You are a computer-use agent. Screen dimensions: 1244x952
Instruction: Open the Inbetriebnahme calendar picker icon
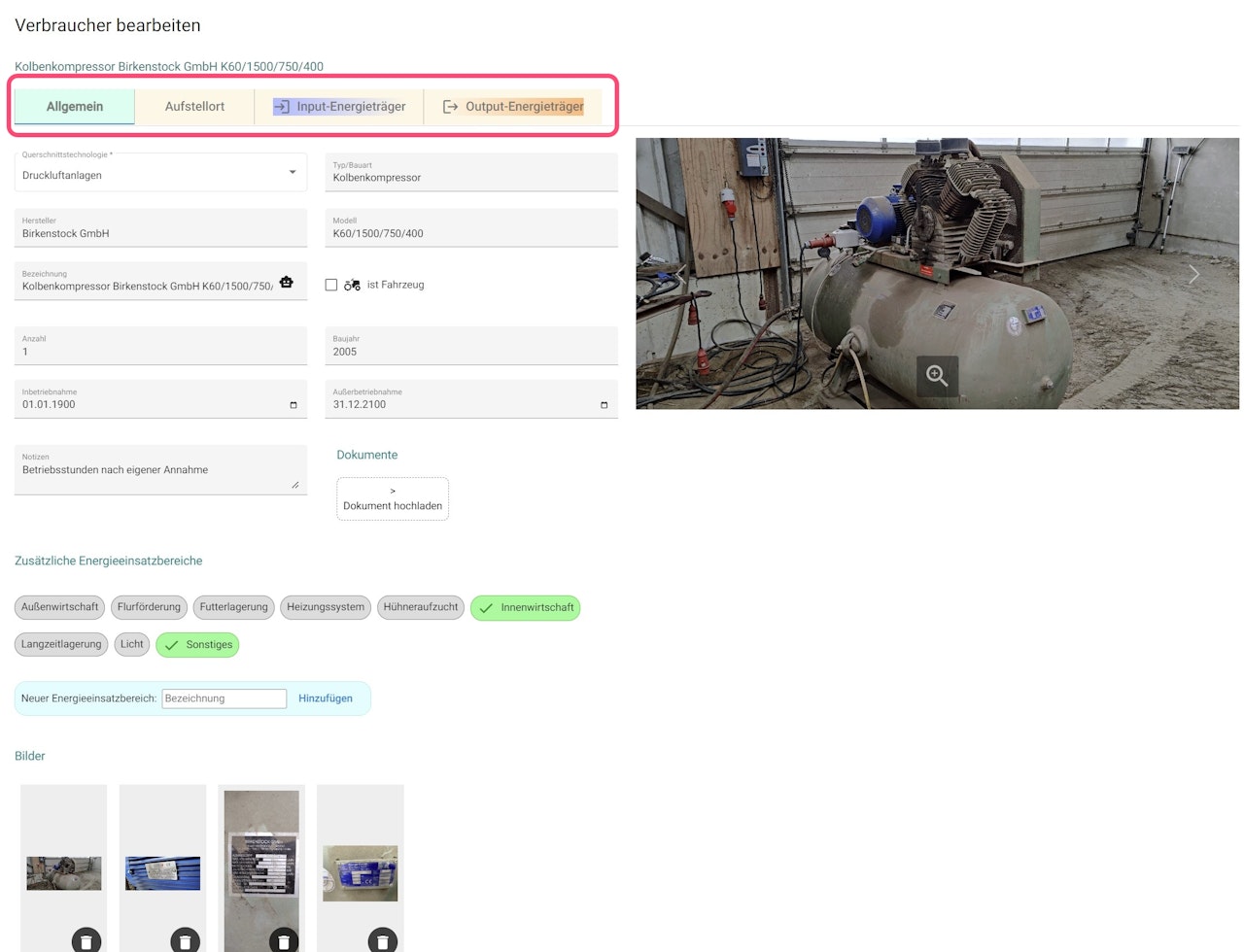point(294,405)
